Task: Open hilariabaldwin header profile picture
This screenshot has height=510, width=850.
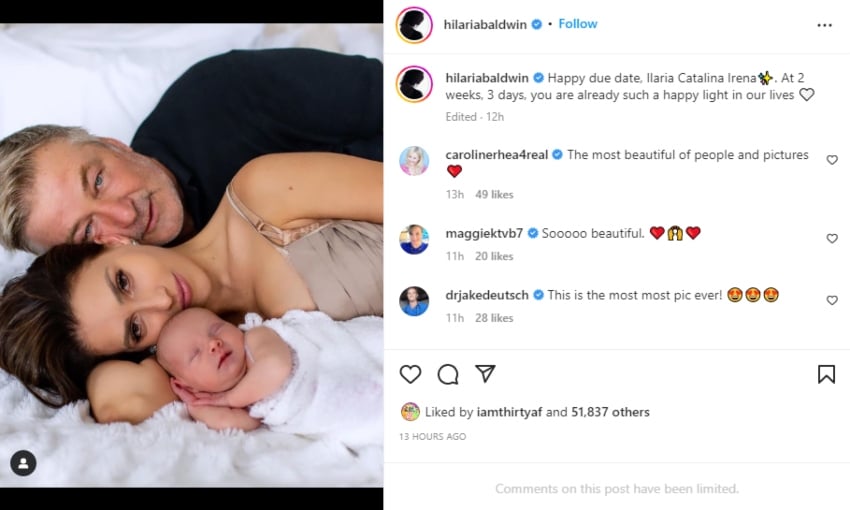Action: (414, 25)
